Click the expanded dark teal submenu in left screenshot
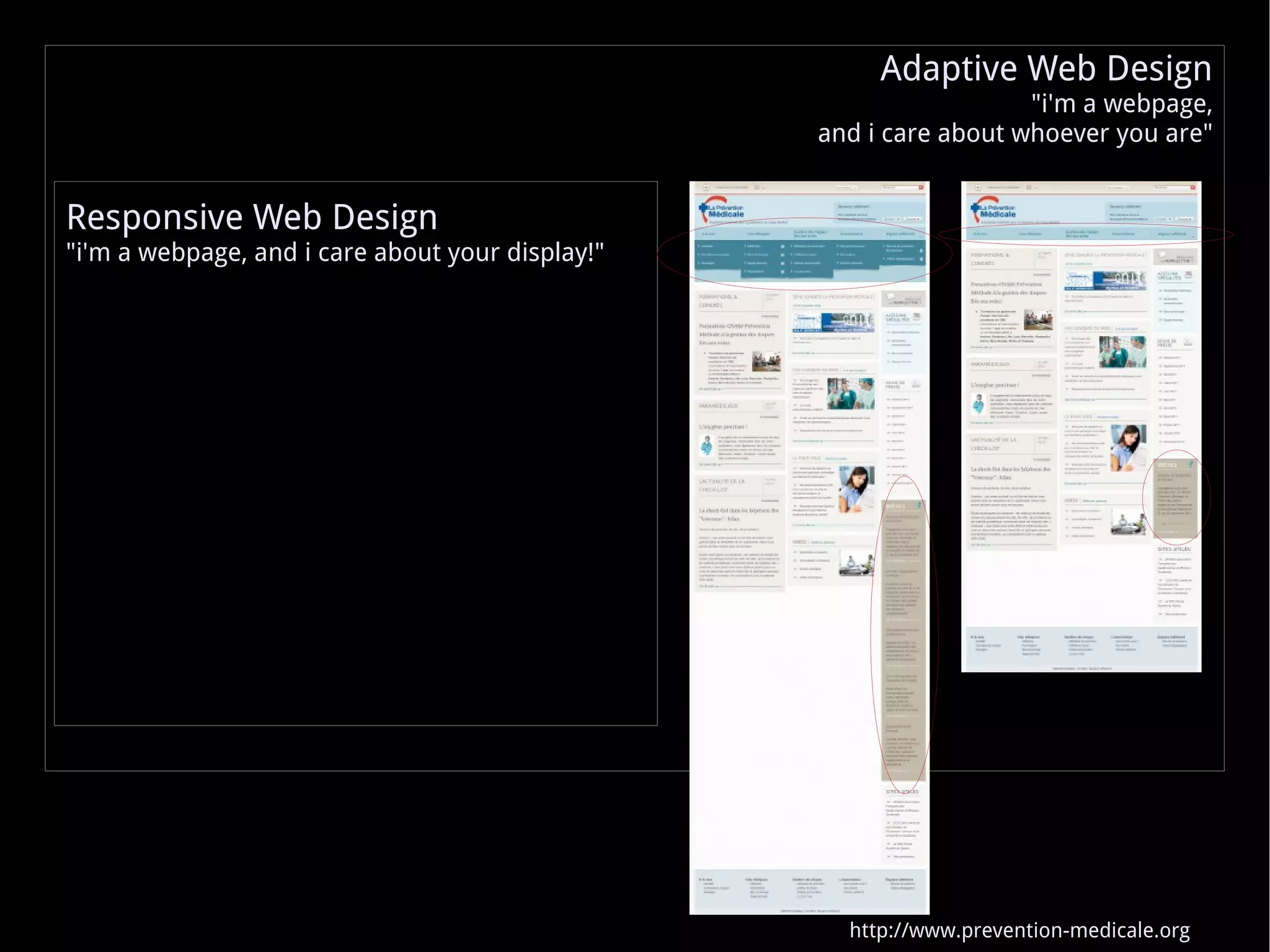 point(809,259)
